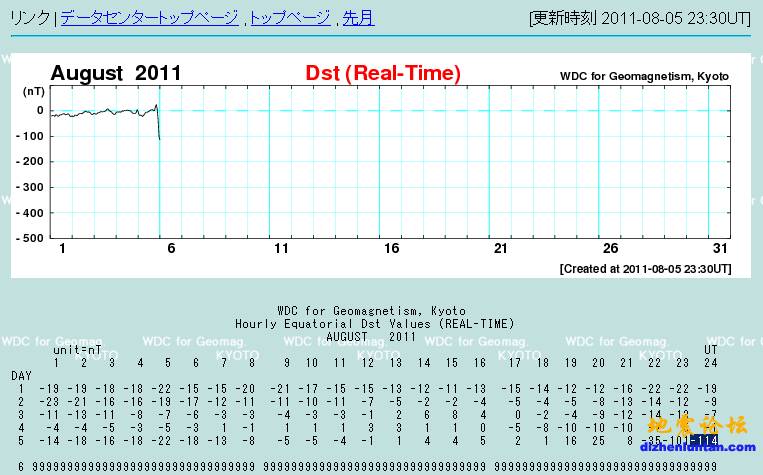Click the 更新時刻 timestamp text
The height and width of the screenshot is (475, 763).
click(642, 18)
